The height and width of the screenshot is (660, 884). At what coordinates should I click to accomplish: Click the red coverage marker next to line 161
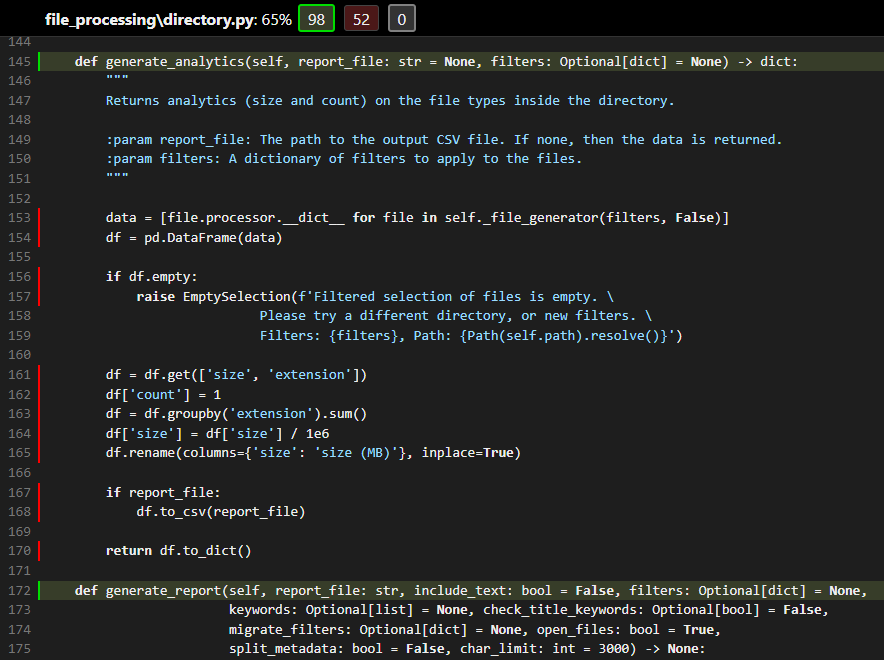(x=38, y=373)
